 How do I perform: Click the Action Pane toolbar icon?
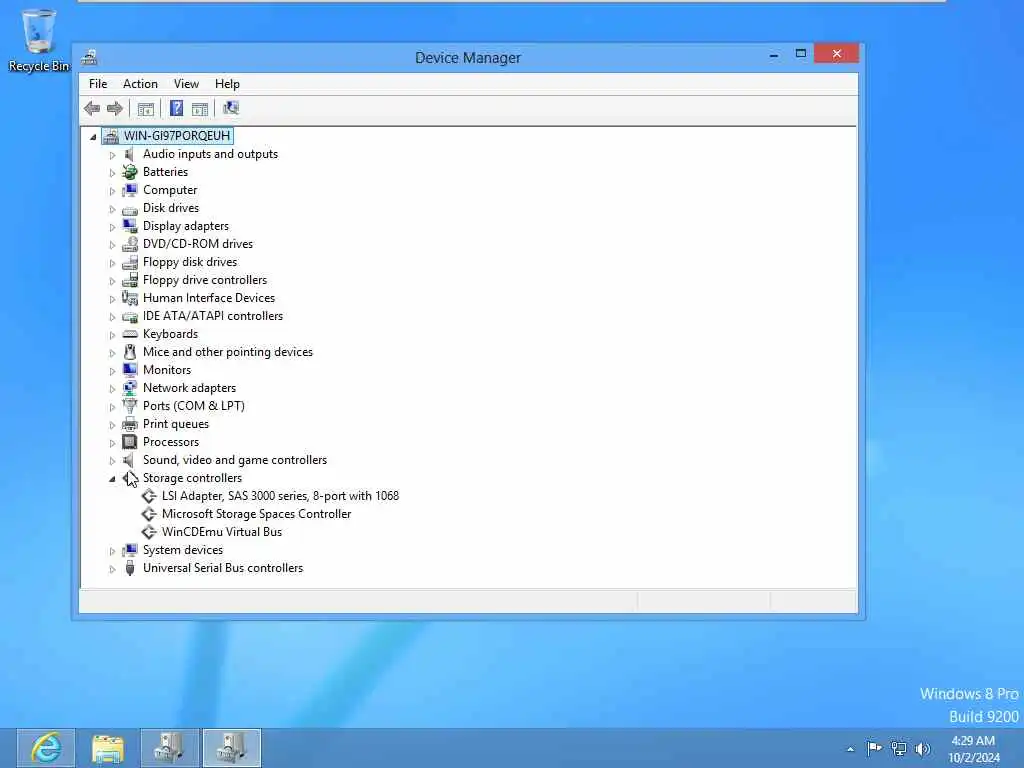tap(200, 108)
